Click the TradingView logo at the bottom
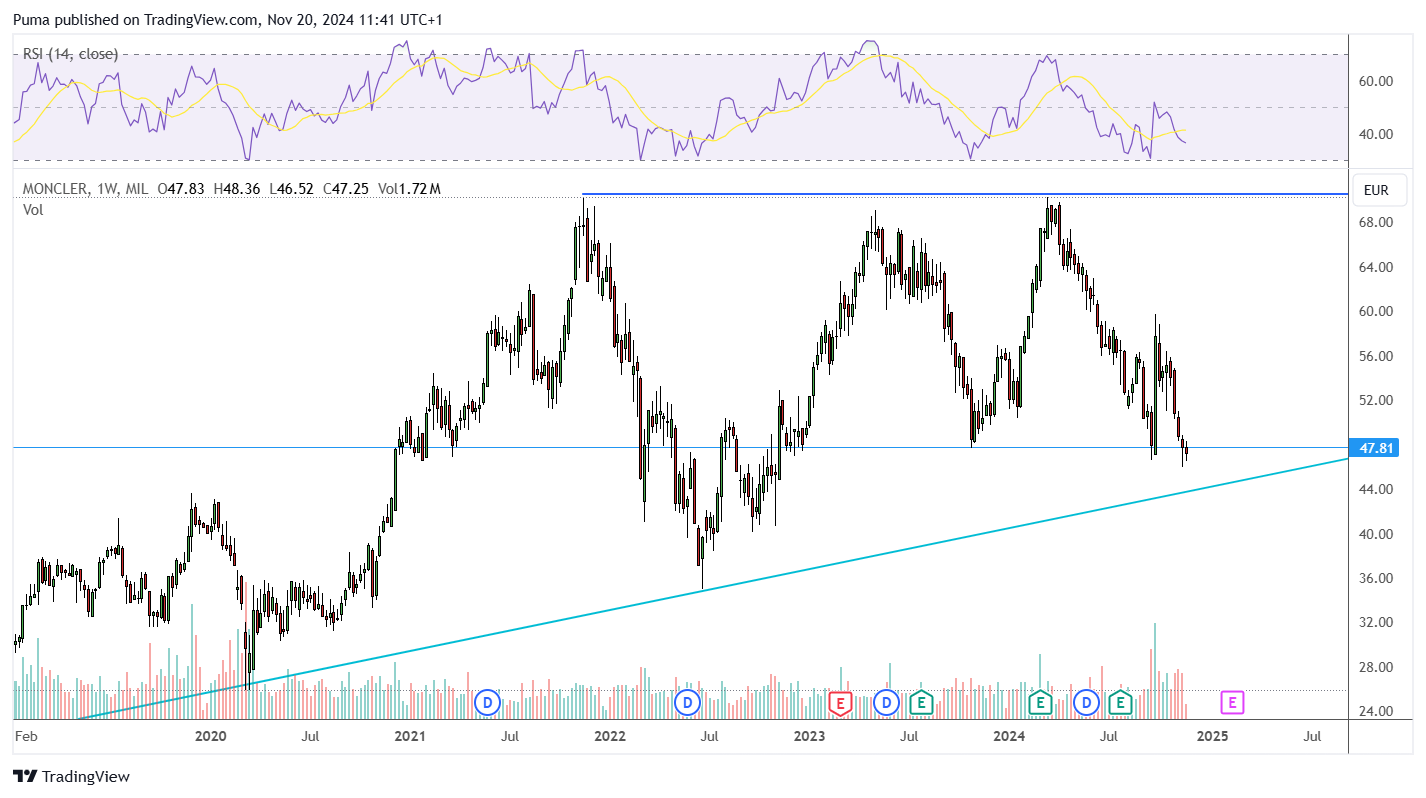Screen dimensions: 1426x798 pyautogui.click(x=71, y=776)
